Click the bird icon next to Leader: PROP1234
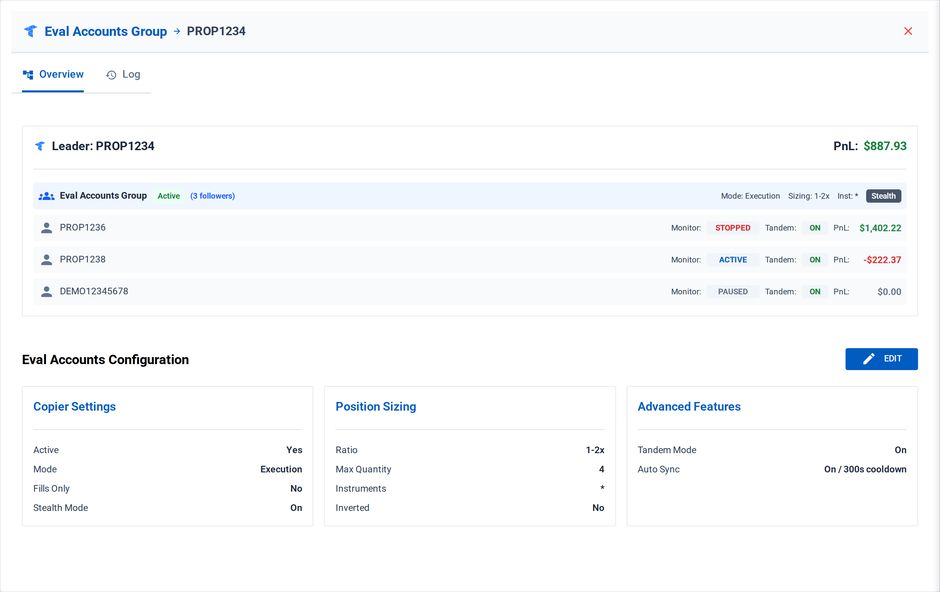 40,146
